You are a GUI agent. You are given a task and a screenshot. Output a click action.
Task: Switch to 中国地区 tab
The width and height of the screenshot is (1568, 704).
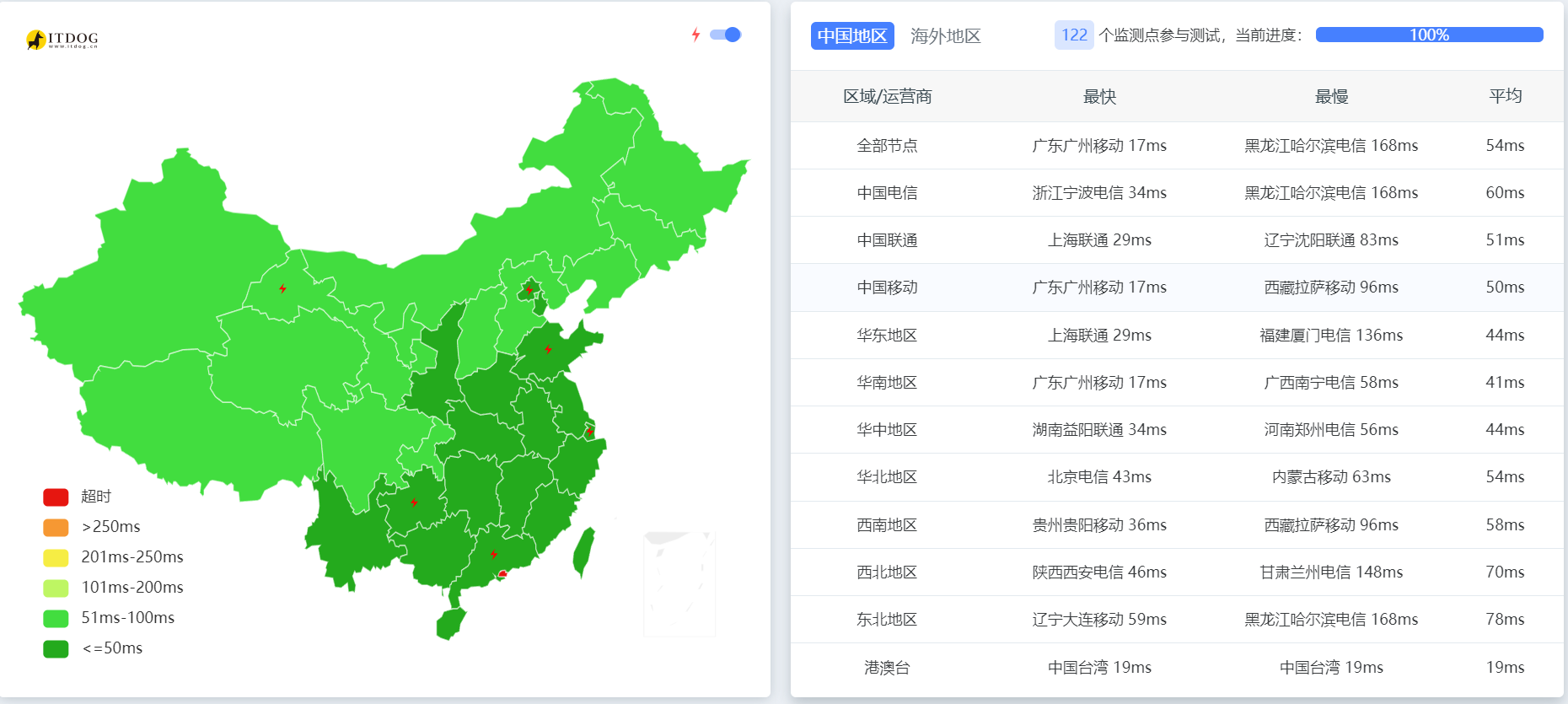pyautogui.click(x=852, y=35)
